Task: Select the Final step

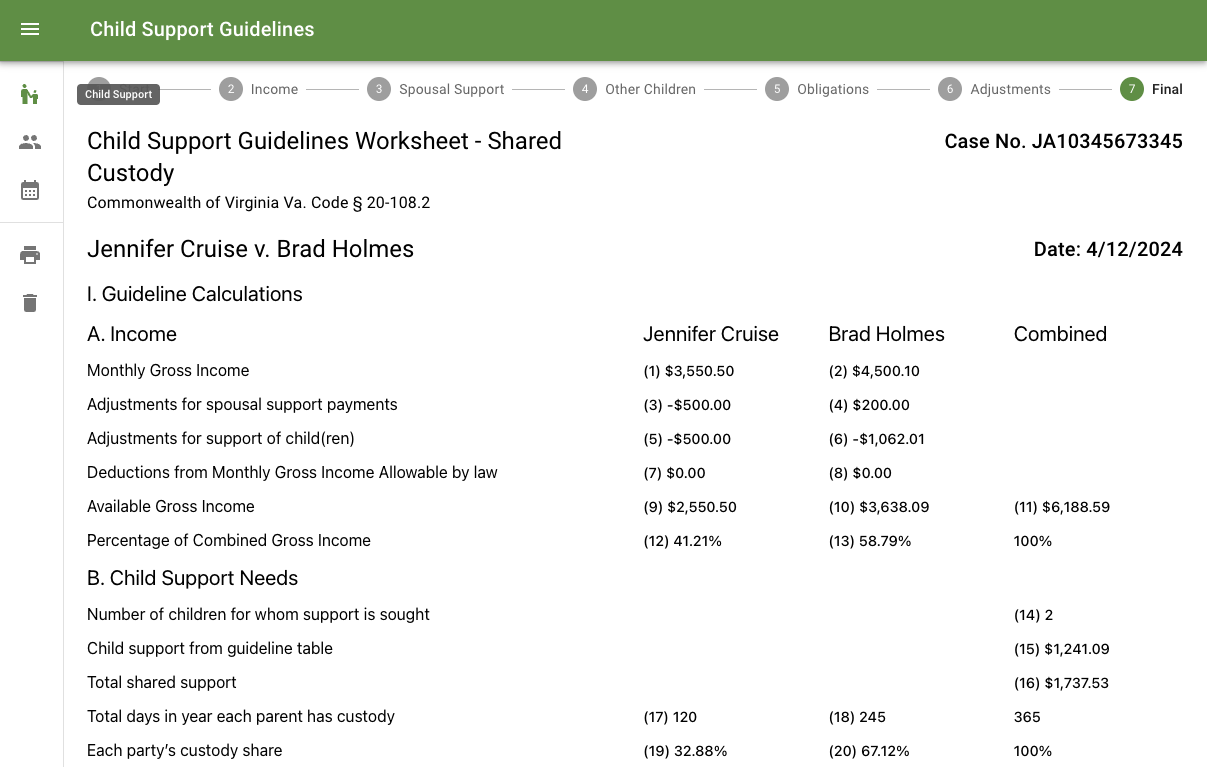Action: (1152, 89)
